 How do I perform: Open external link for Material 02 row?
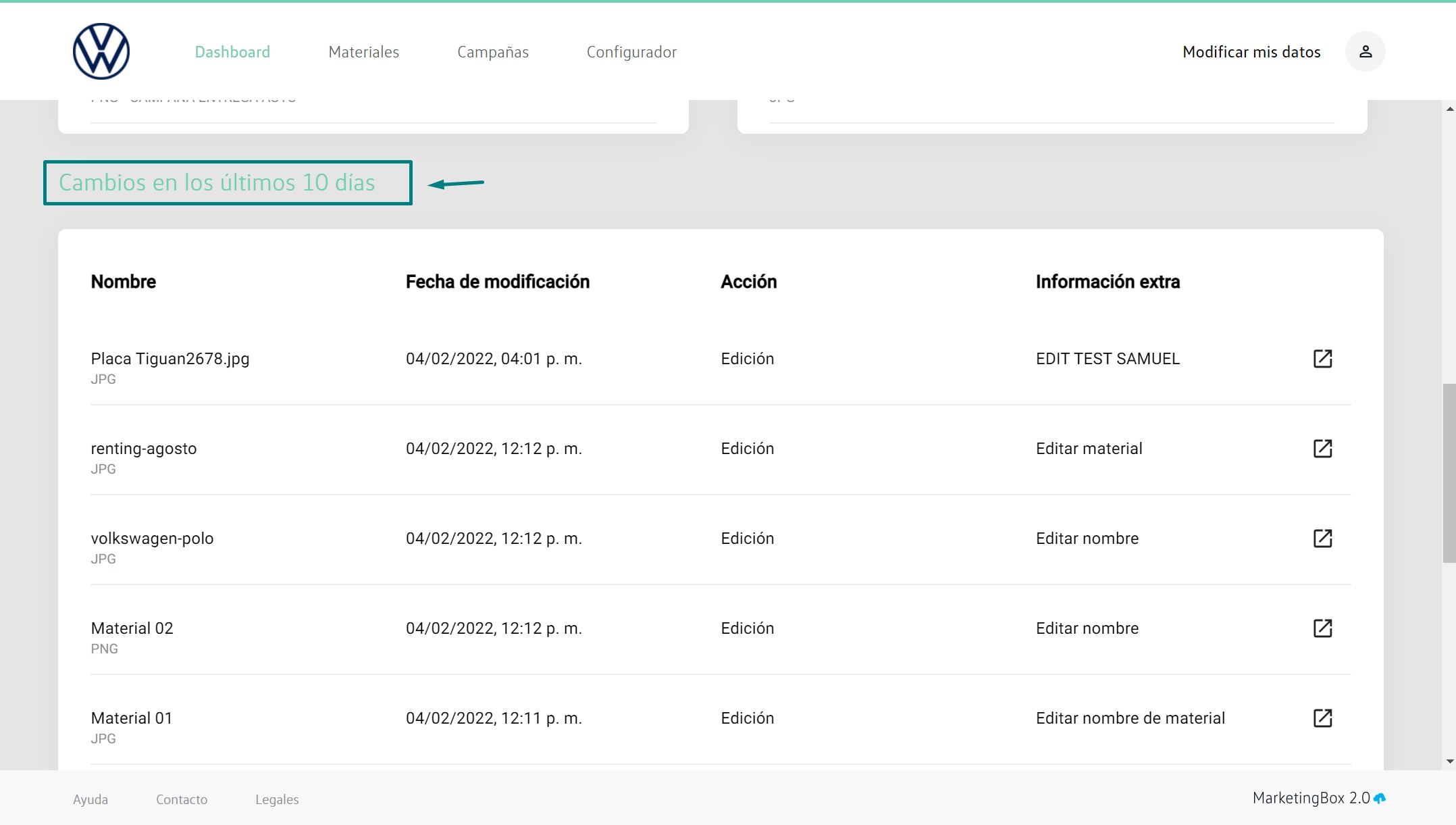pos(1322,628)
